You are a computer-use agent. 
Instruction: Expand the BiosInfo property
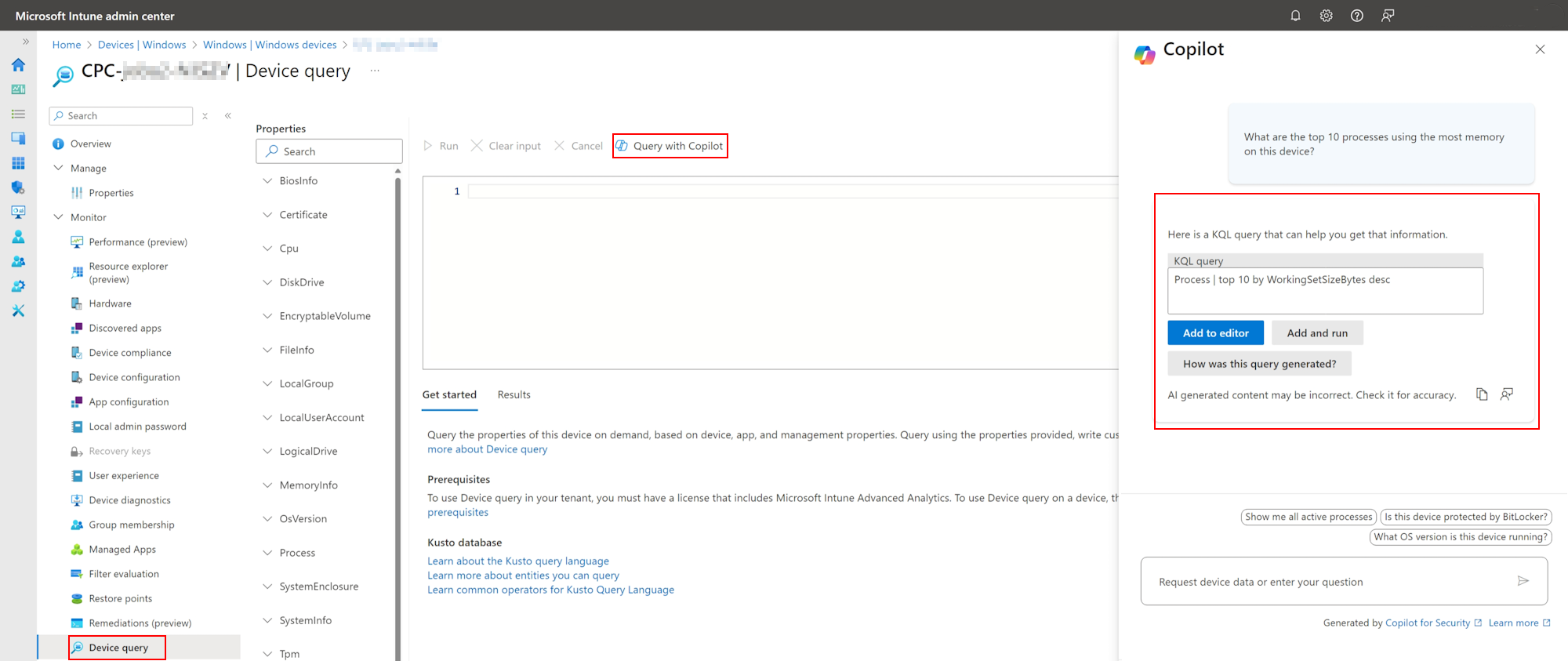coord(267,181)
